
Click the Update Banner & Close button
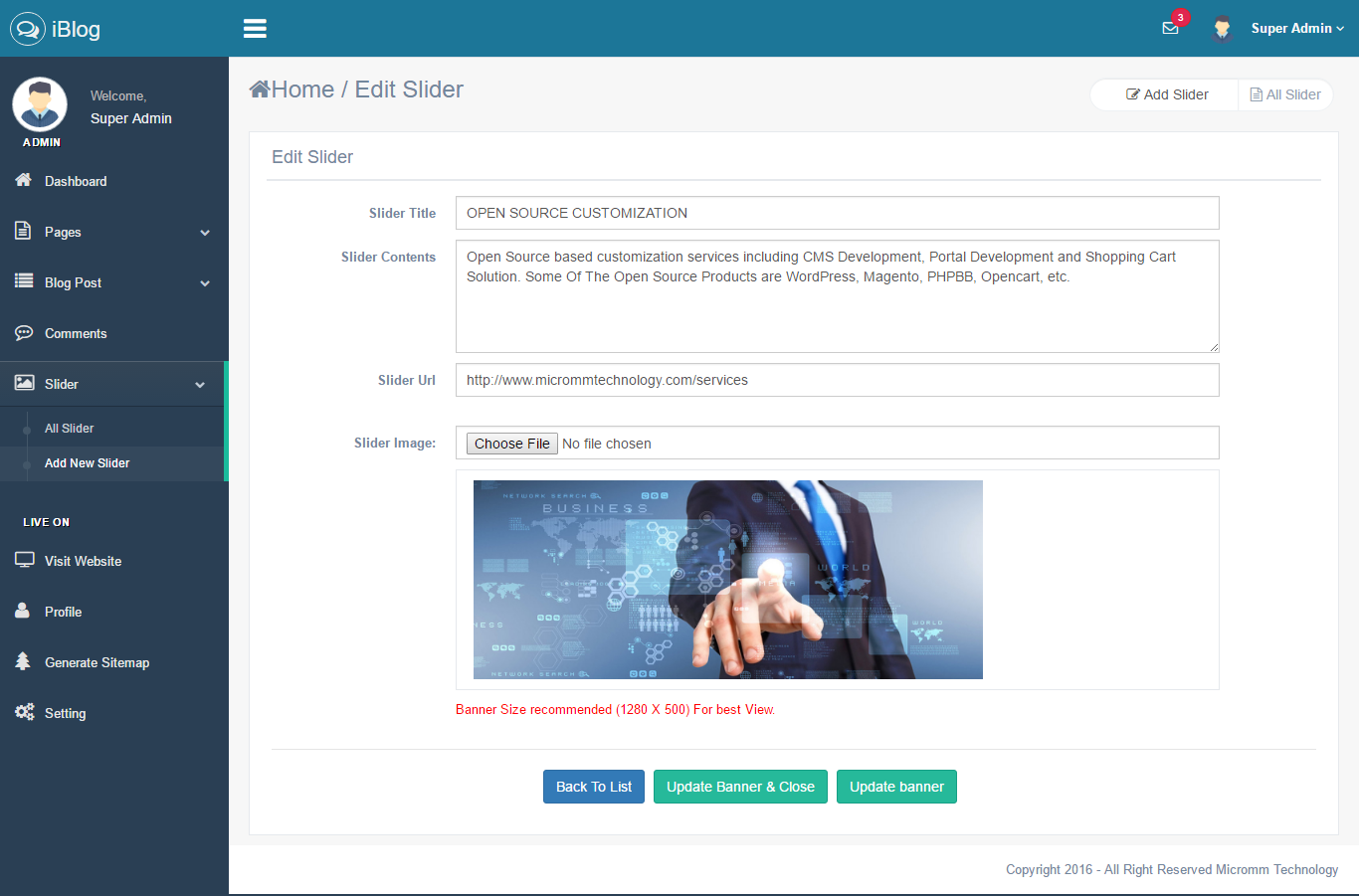coord(740,787)
